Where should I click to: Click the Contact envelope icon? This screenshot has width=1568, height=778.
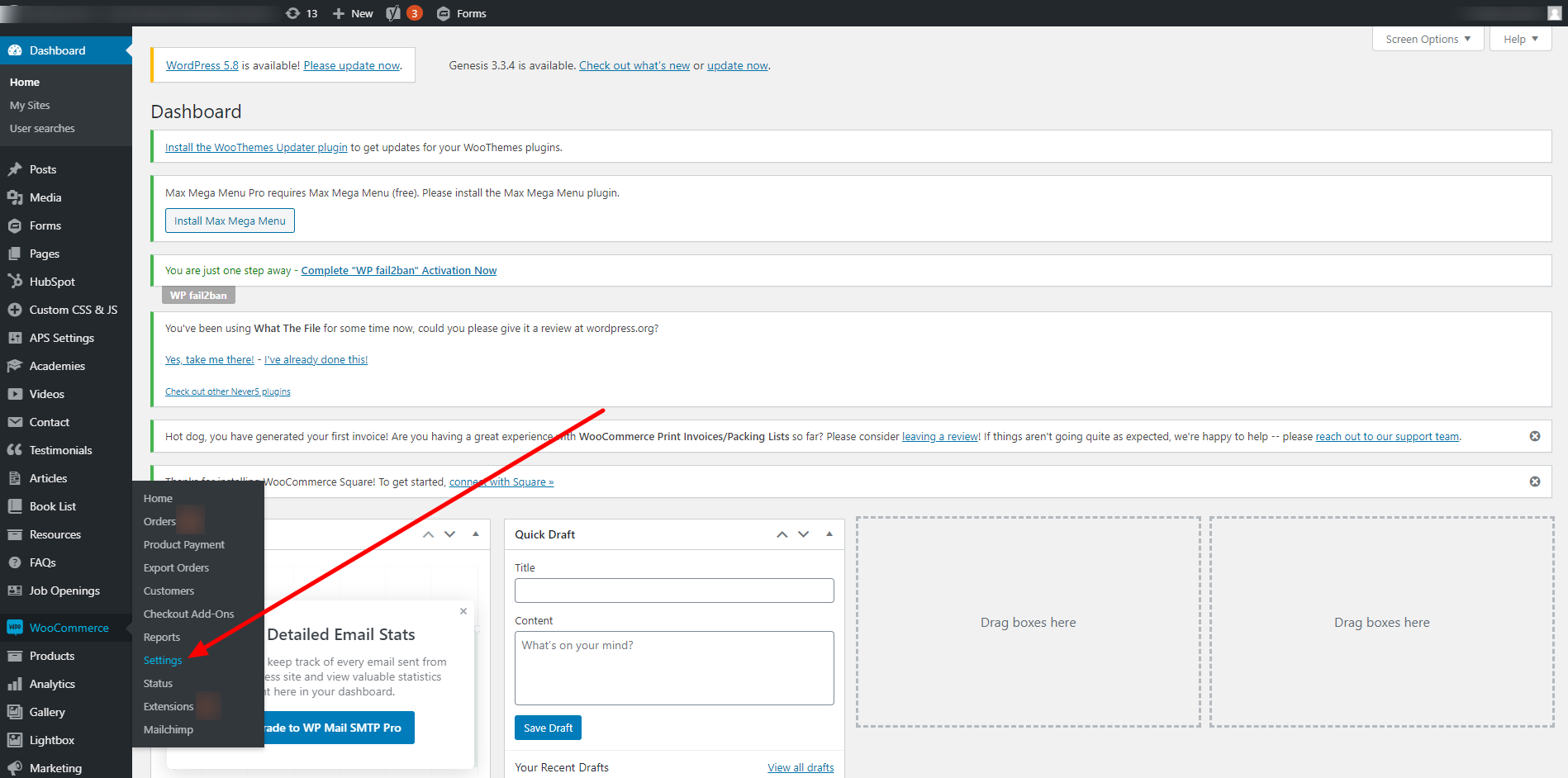tap(15, 422)
